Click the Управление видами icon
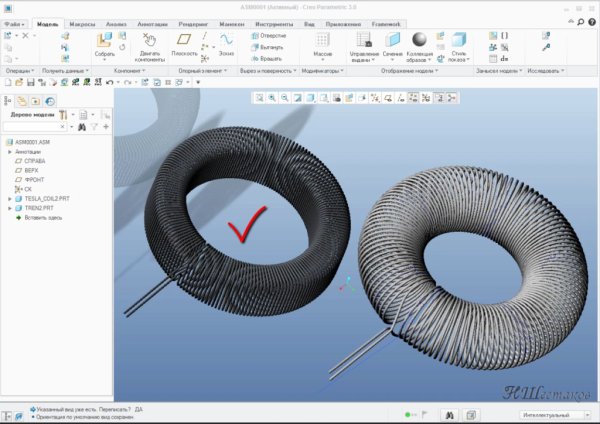600x424 pixels. [364, 40]
